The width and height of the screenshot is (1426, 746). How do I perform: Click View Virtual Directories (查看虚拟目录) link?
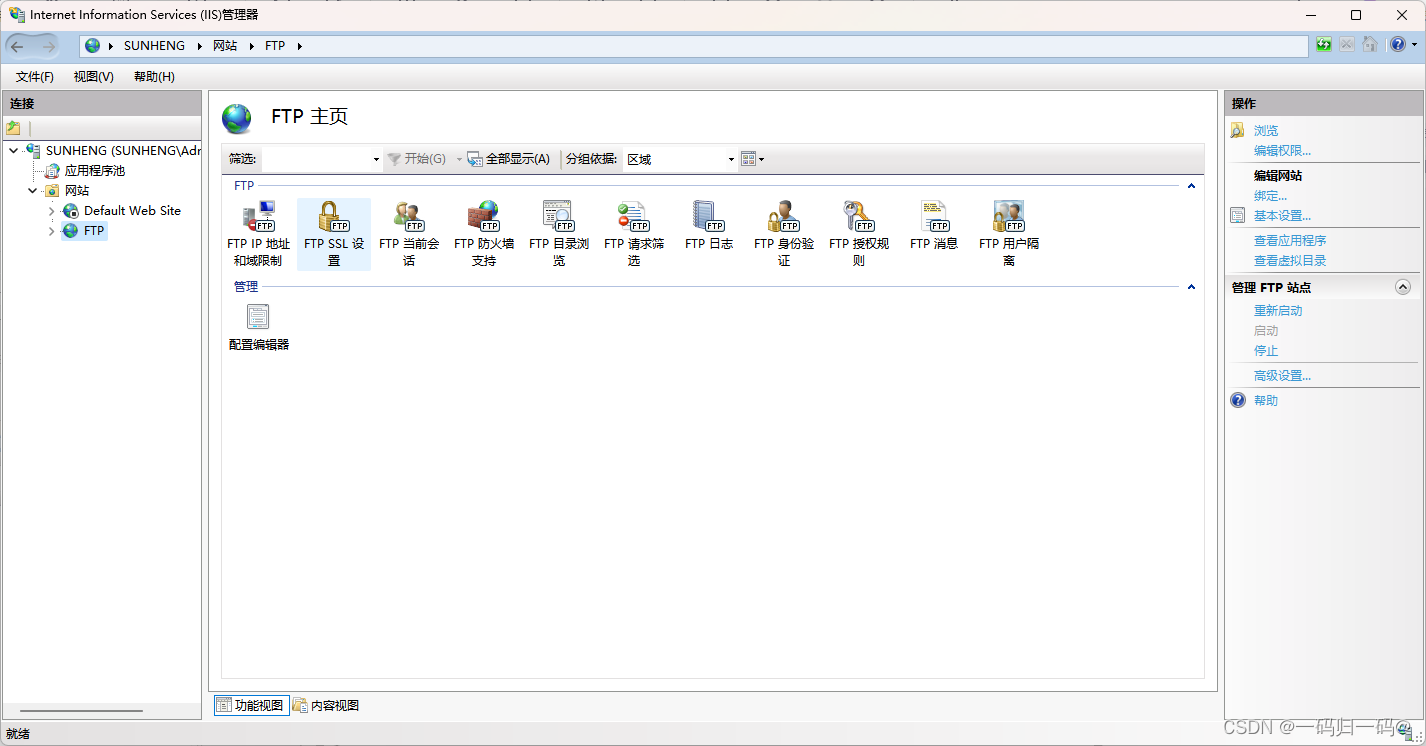tap(1290, 261)
